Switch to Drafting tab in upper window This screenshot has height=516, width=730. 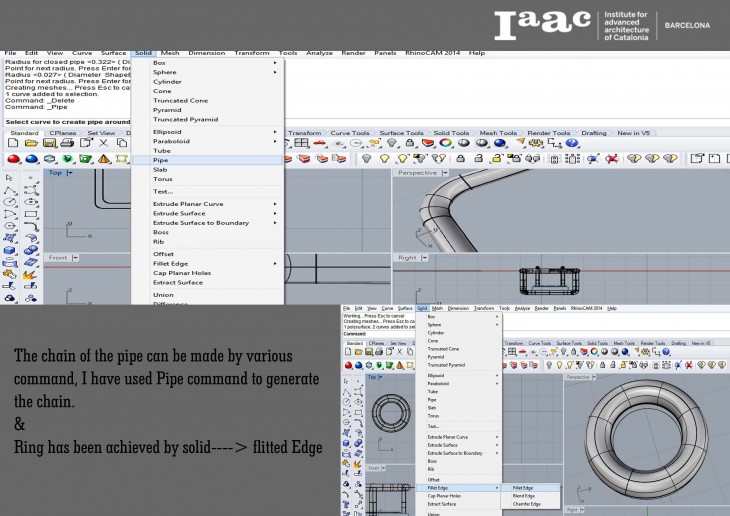click(x=594, y=133)
